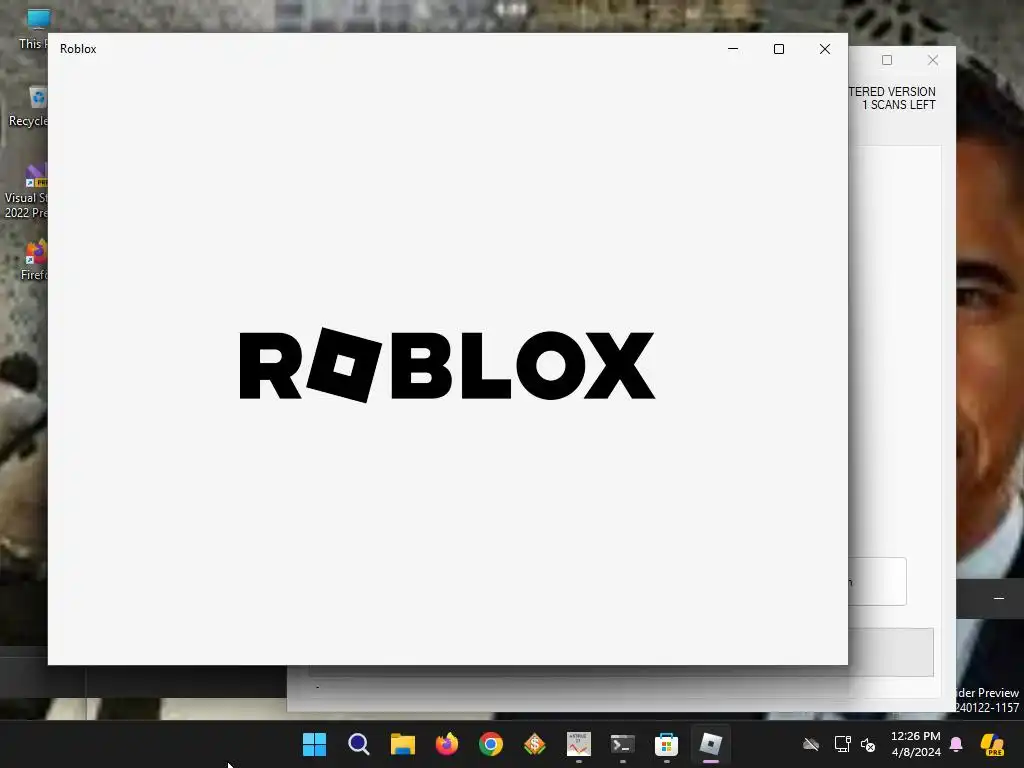
Task: Click the muted volume tray icon
Action: tap(869, 744)
